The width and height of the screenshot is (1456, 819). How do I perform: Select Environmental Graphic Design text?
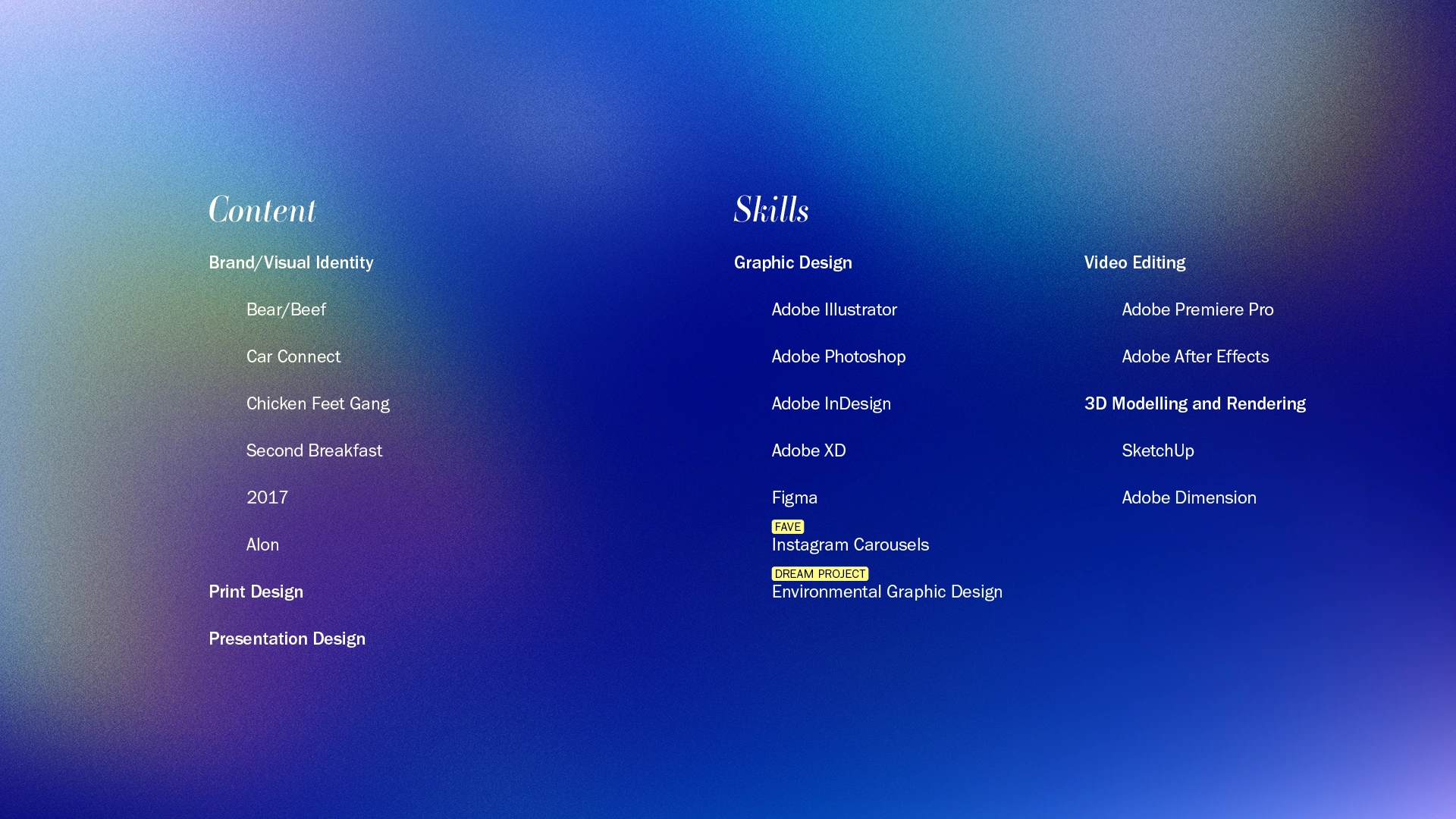(x=886, y=591)
